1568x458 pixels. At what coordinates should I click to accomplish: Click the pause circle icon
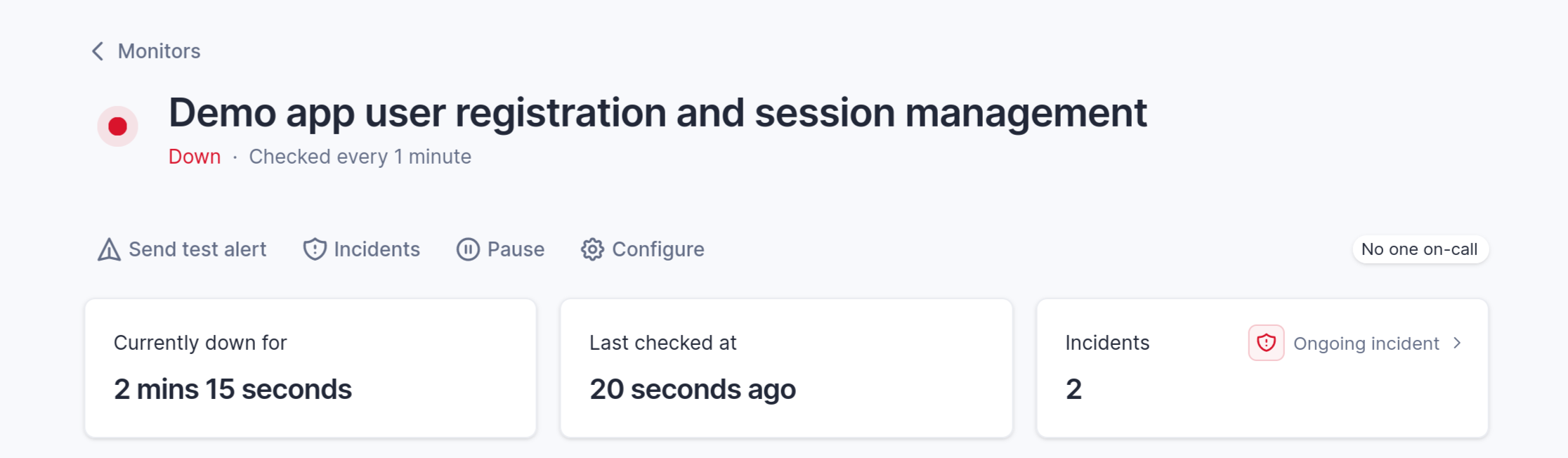click(468, 249)
